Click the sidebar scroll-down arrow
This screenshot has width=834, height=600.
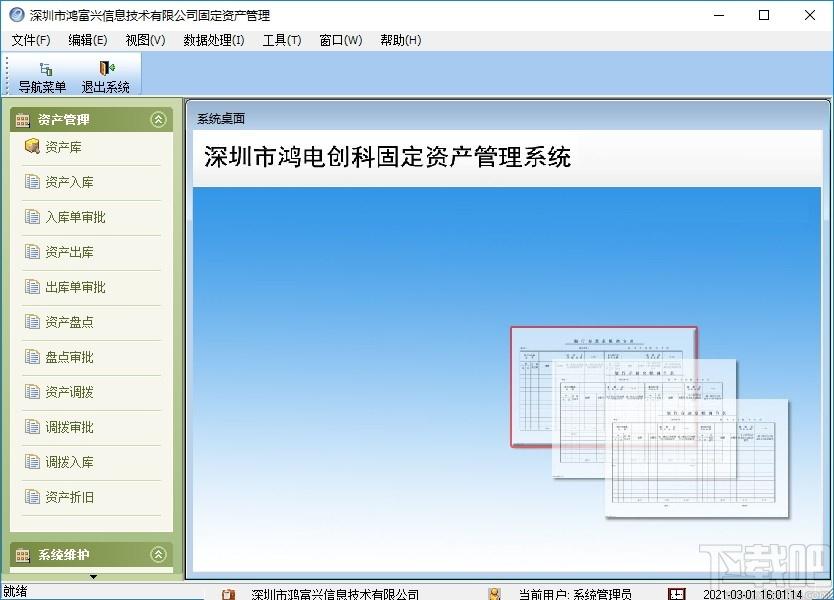(x=93, y=577)
